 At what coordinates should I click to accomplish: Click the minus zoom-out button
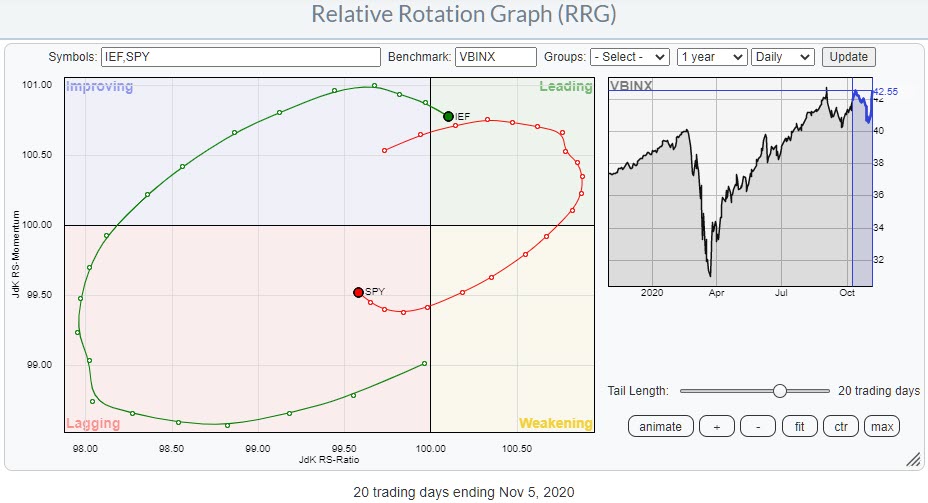[758, 427]
